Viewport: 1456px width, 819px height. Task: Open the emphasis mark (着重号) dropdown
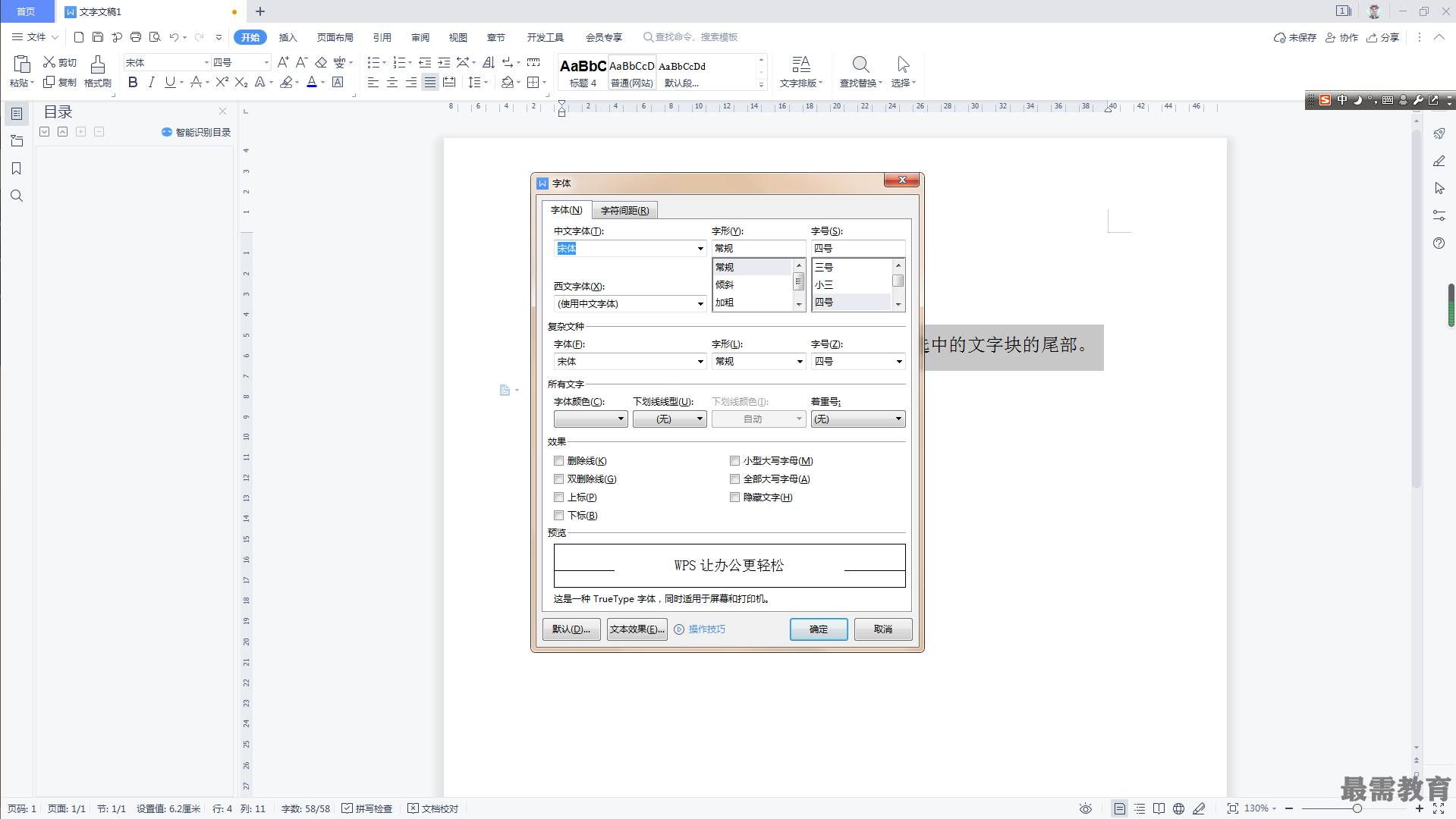[858, 419]
